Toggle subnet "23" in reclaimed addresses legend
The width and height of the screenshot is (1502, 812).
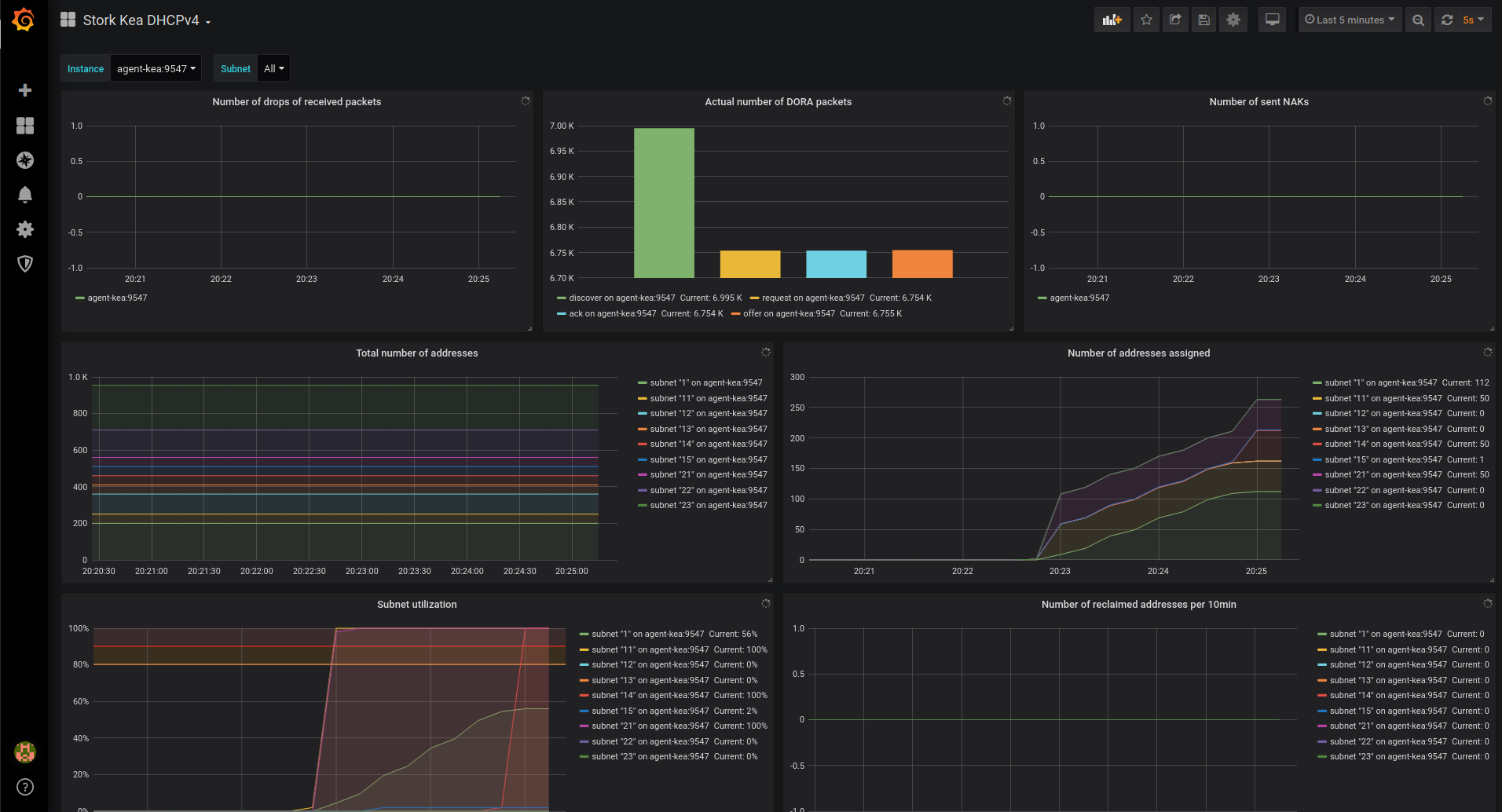[x=1388, y=757]
